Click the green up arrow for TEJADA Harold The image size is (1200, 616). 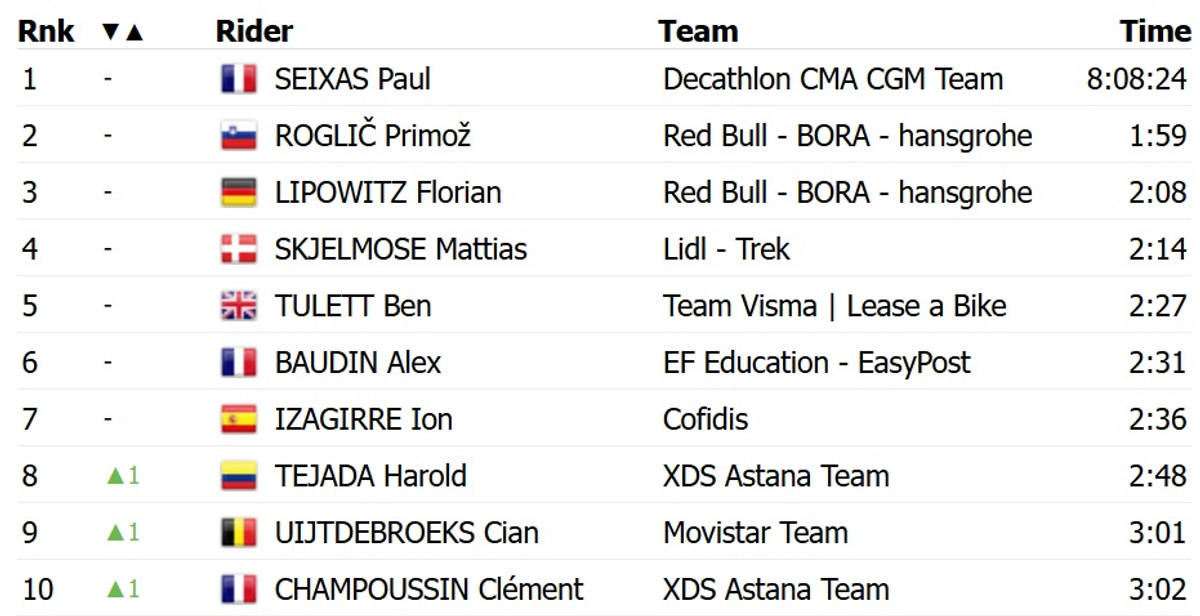pyautogui.click(x=115, y=476)
